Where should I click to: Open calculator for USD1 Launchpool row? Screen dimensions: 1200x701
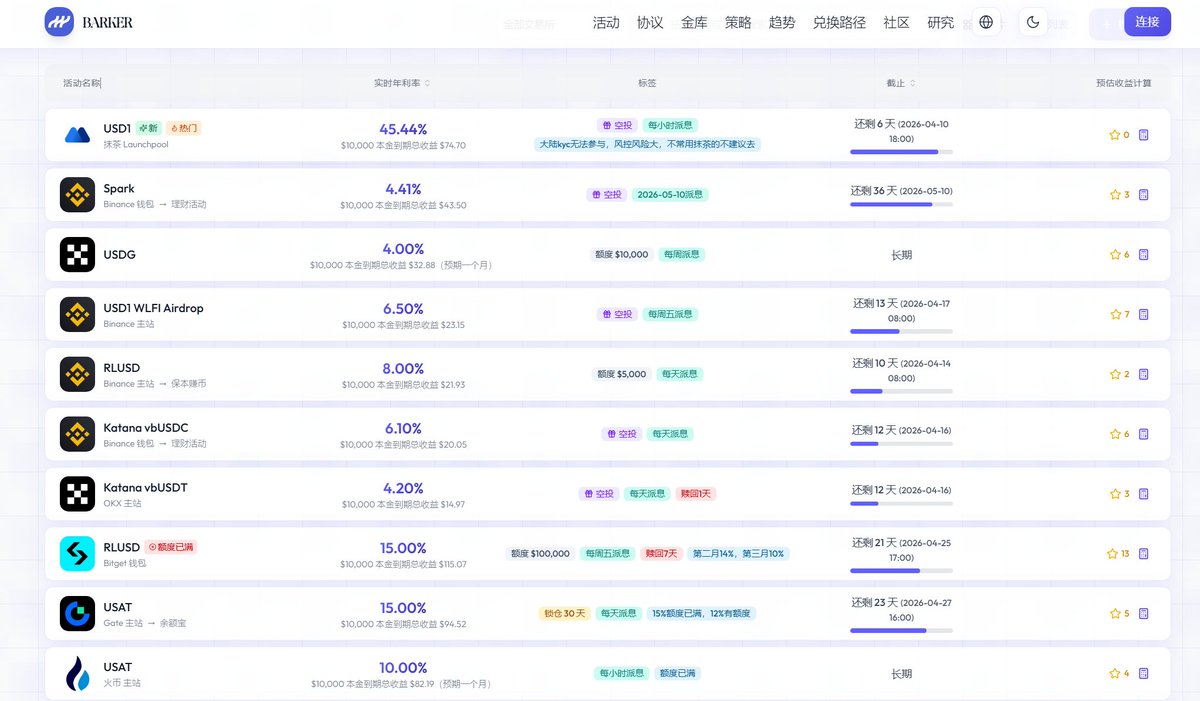pos(1144,135)
